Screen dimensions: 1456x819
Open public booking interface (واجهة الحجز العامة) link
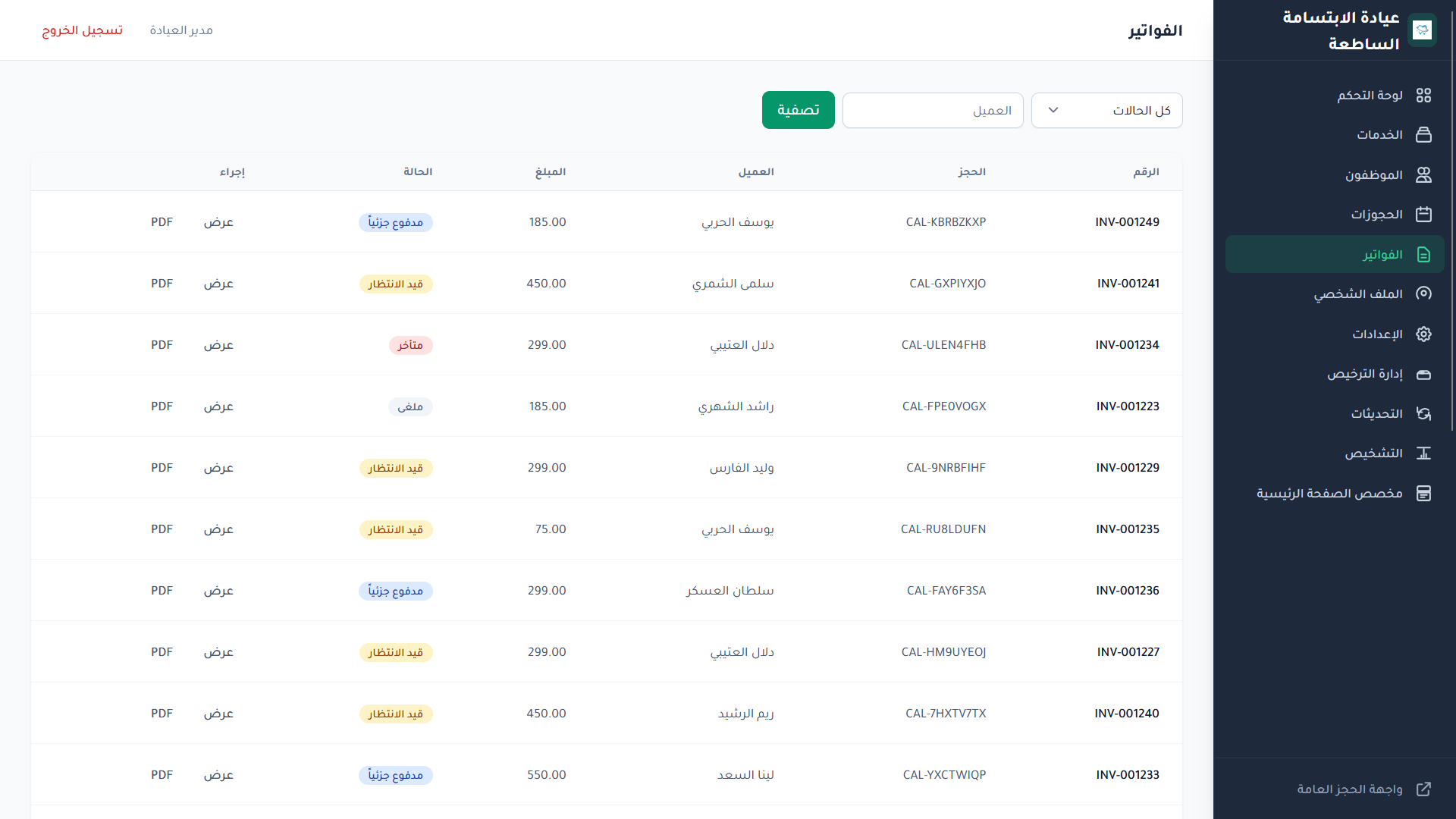(x=1350, y=789)
